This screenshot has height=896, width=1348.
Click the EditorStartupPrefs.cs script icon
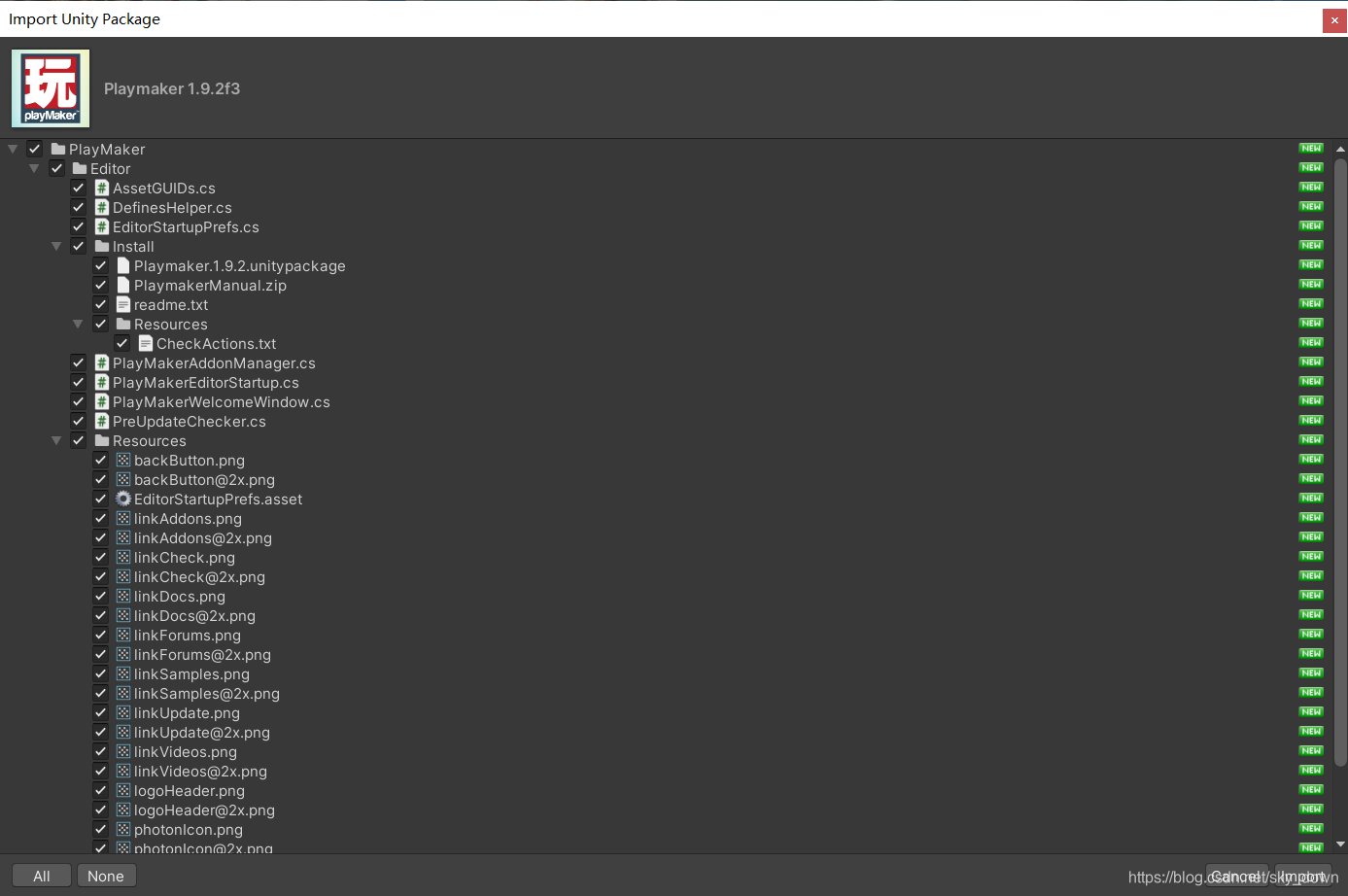(x=101, y=226)
